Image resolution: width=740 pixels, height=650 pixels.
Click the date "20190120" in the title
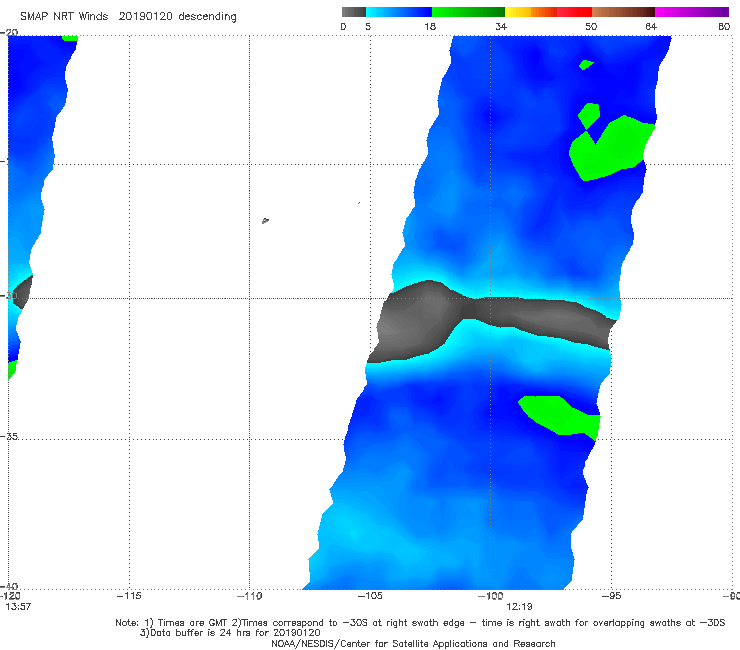point(146,16)
